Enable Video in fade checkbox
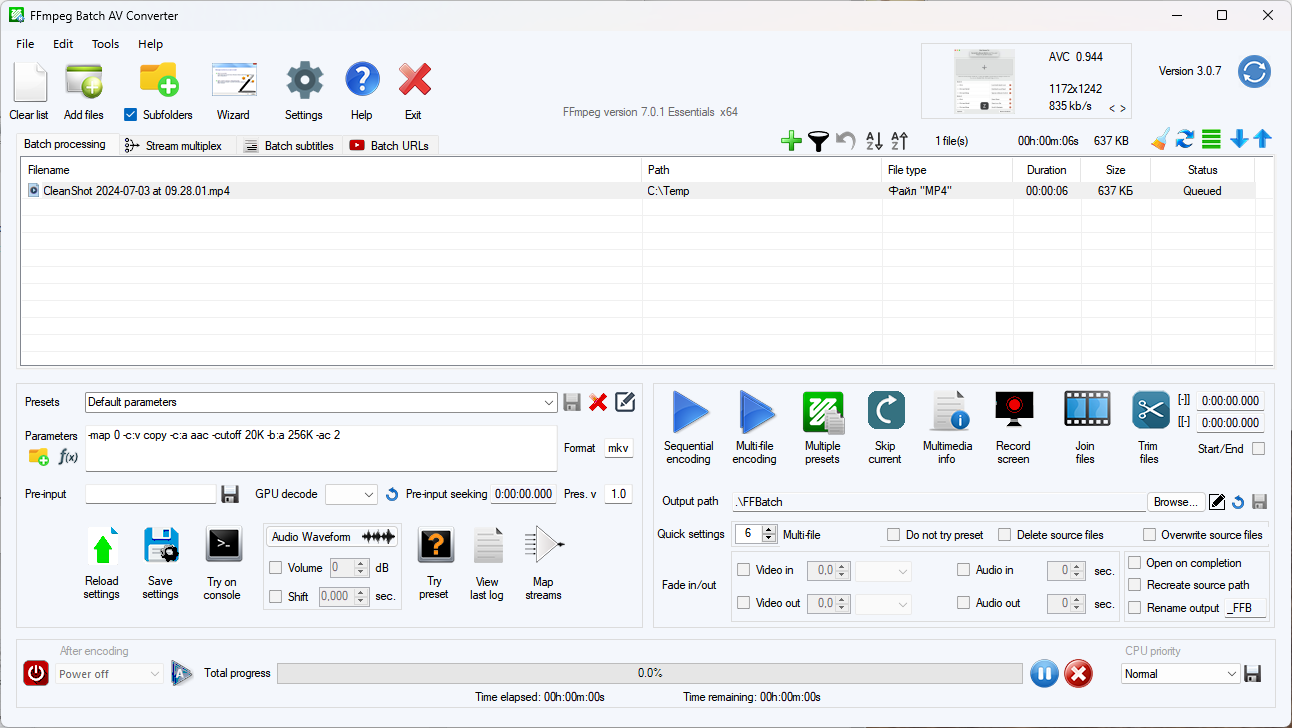1292x728 pixels. tap(743, 570)
